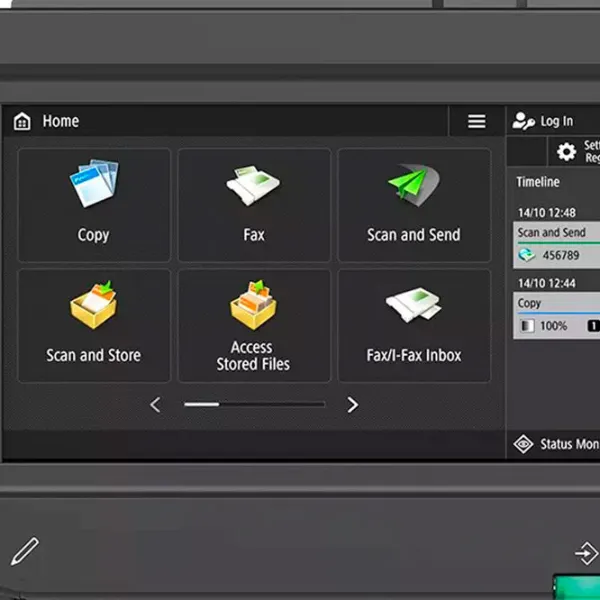The image size is (600, 600).
Task: Select the Copy 100% timeline entry
Action: click(x=557, y=316)
